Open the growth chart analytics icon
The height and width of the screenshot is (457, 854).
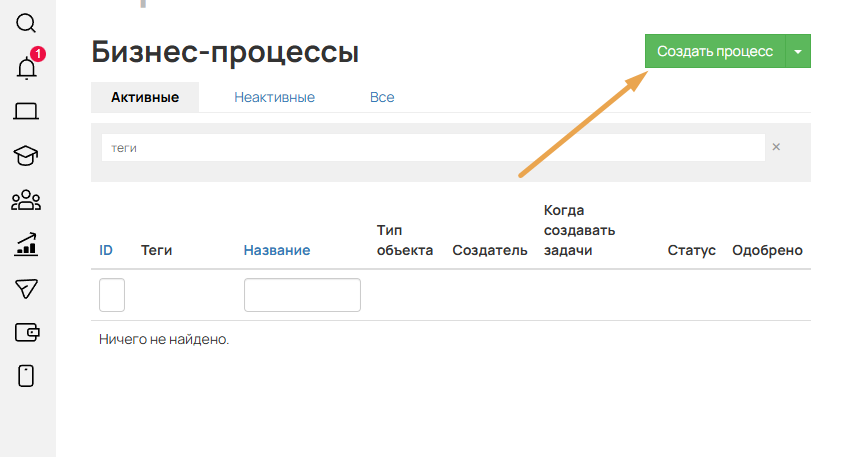pos(27,244)
